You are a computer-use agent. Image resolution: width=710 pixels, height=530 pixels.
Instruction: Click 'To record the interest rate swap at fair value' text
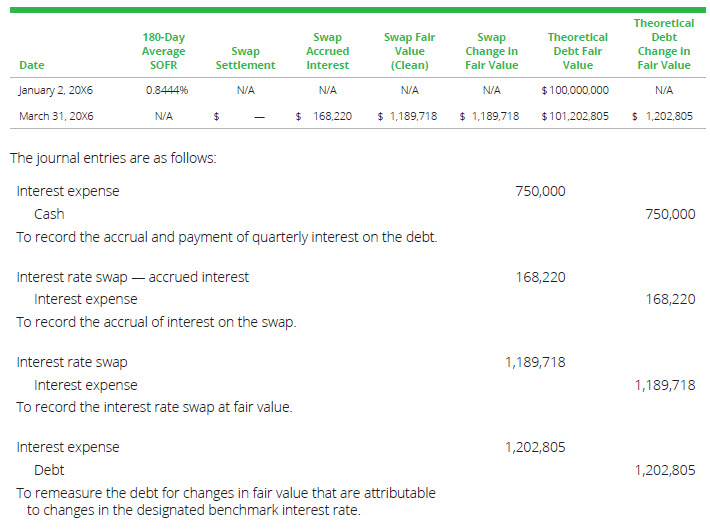pos(155,407)
